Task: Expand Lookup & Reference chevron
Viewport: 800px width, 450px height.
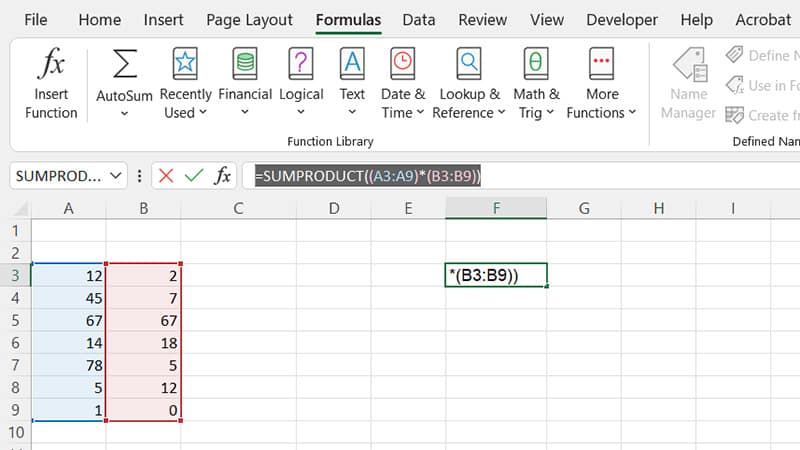Action: pos(502,112)
